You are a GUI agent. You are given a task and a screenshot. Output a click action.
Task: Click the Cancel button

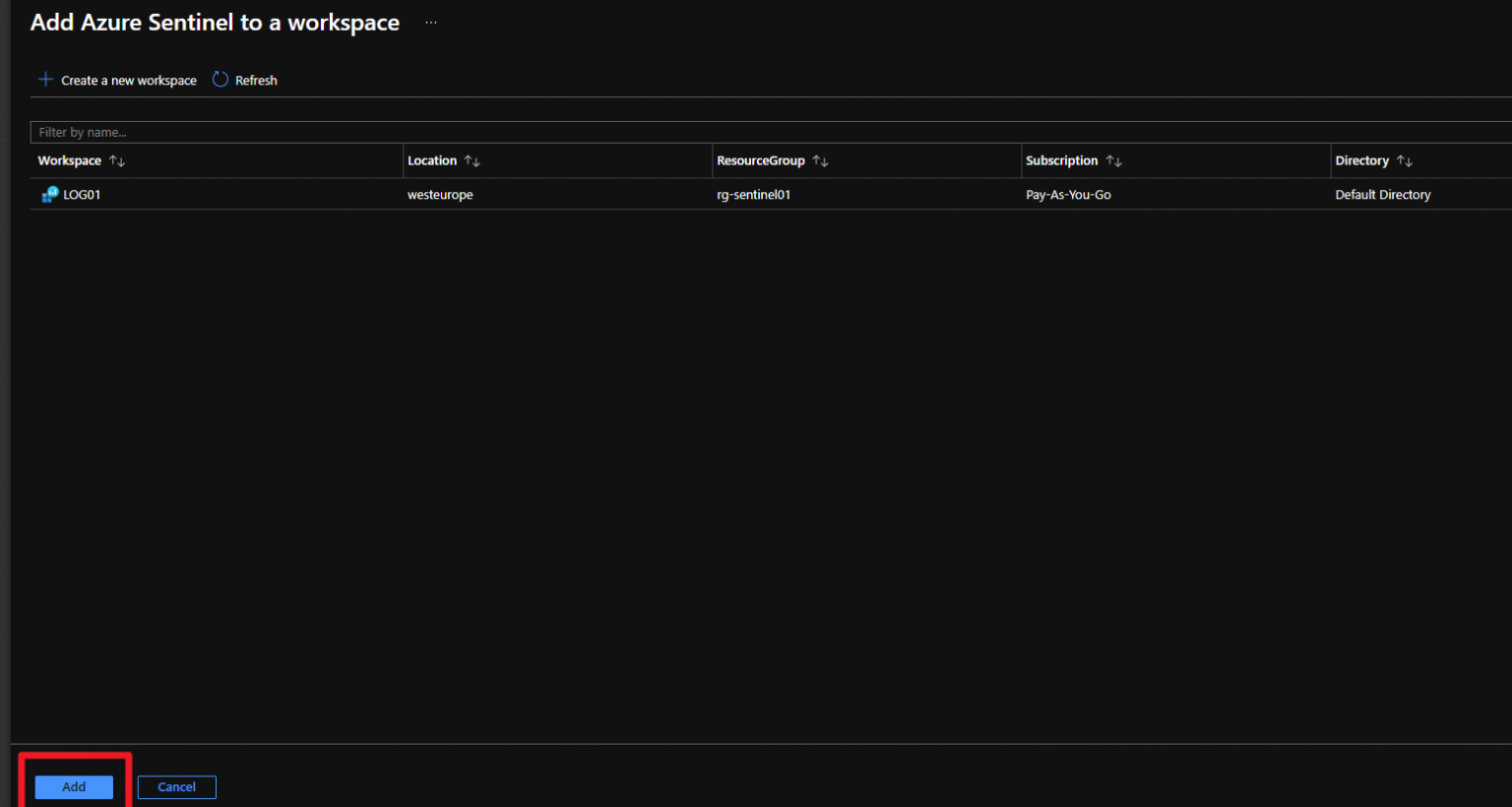[x=177, y=787]
